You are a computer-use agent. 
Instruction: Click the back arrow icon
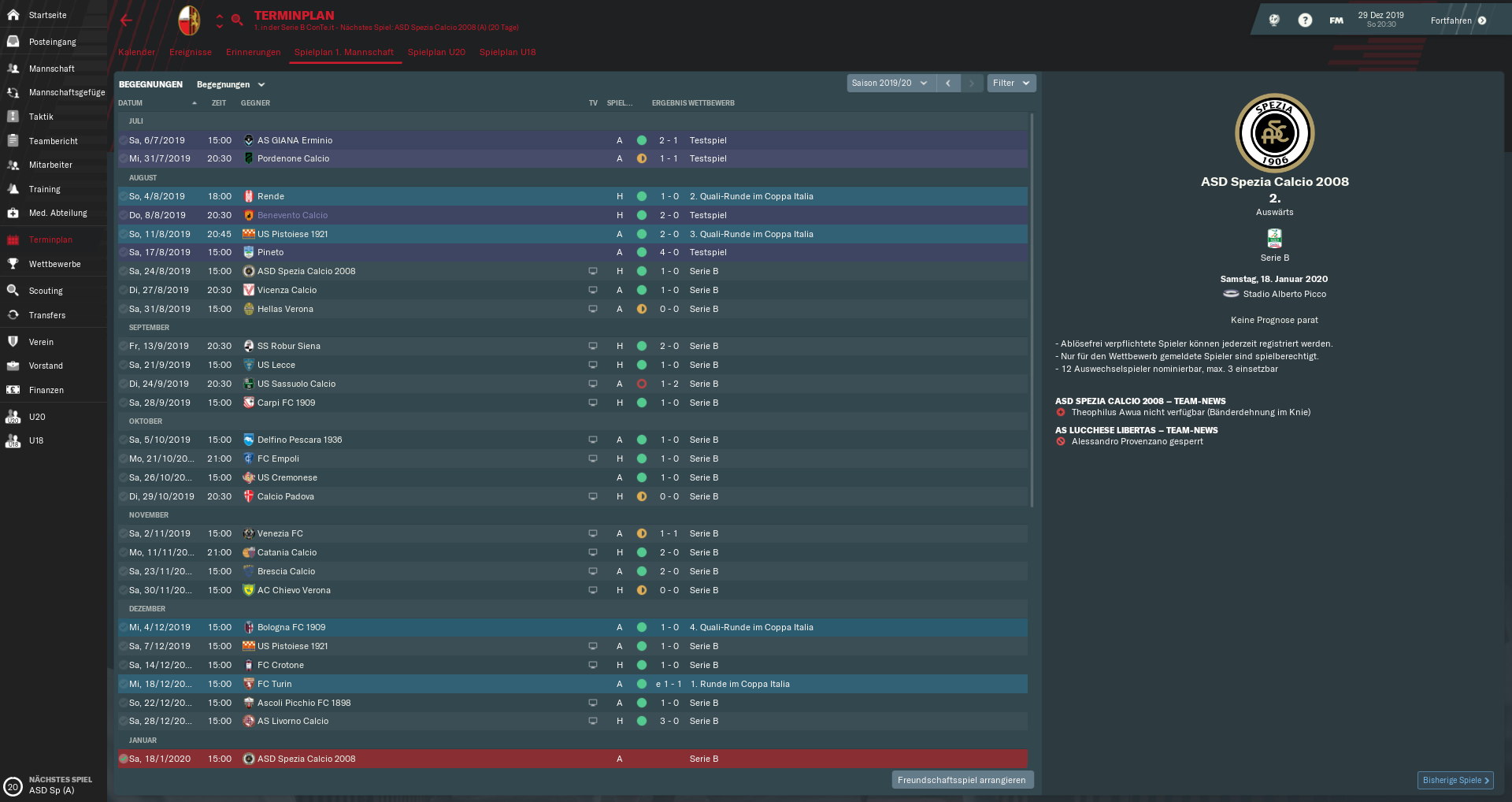pyautogui.click(x=126, y=20)
